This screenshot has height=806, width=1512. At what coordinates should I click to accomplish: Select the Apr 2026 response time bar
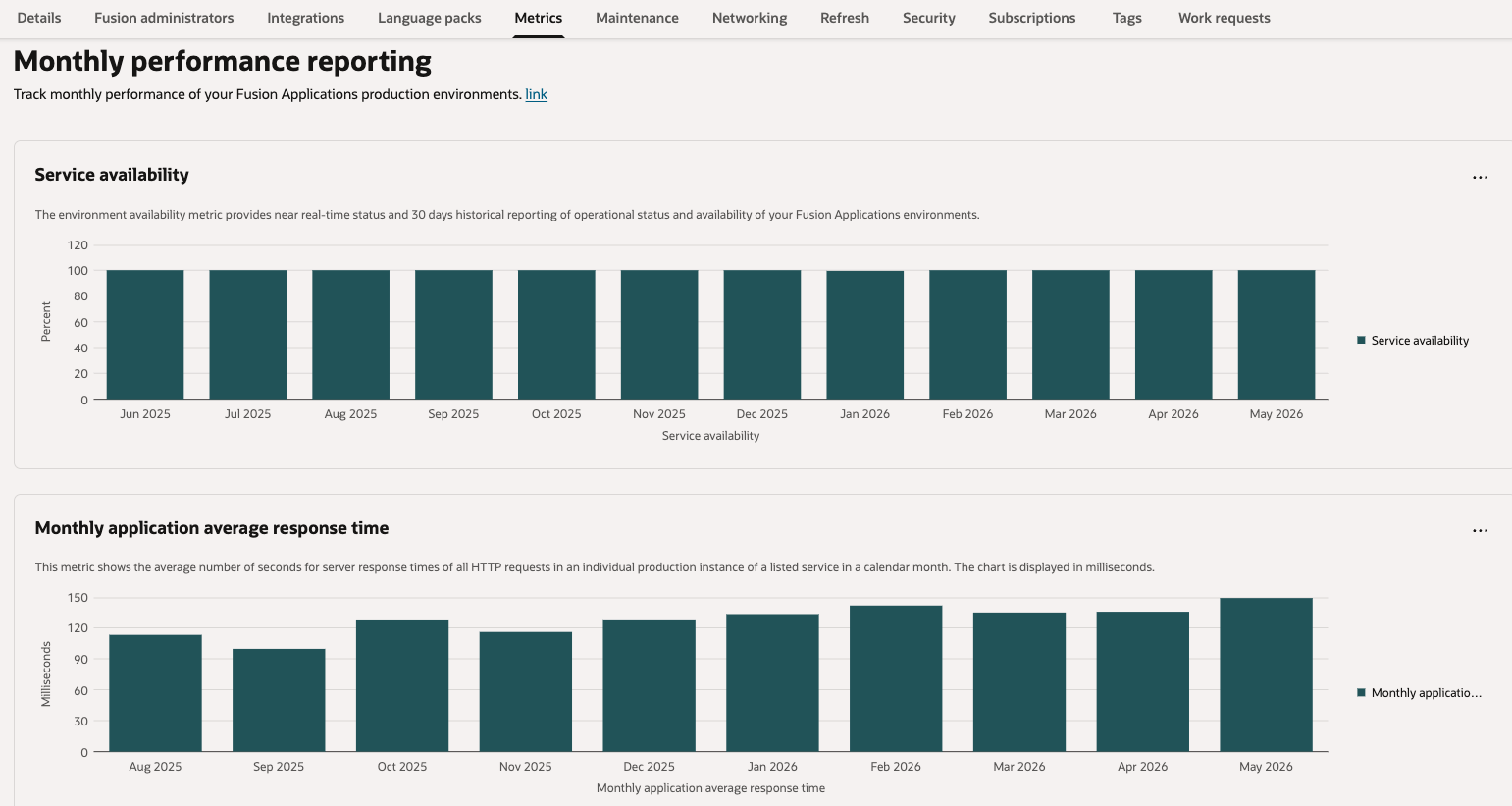point(1143,681)
